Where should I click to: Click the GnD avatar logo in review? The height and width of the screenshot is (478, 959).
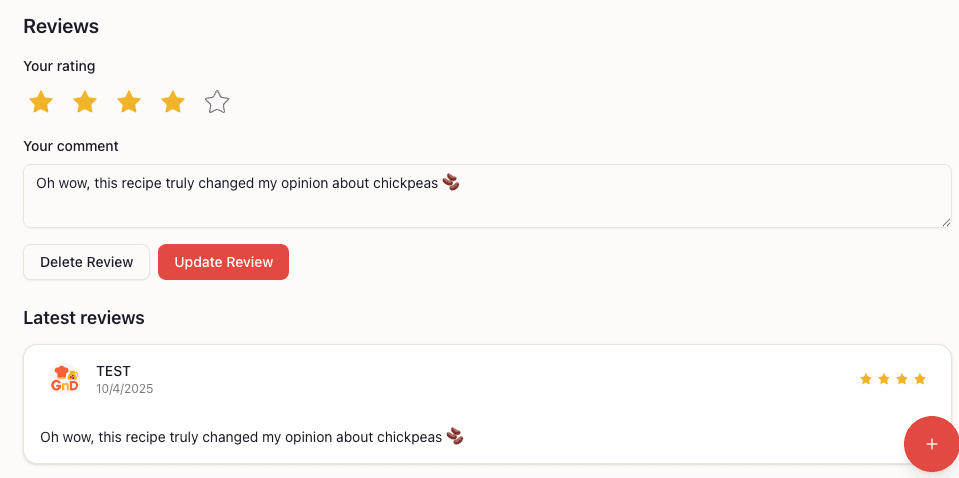(65, 379)
